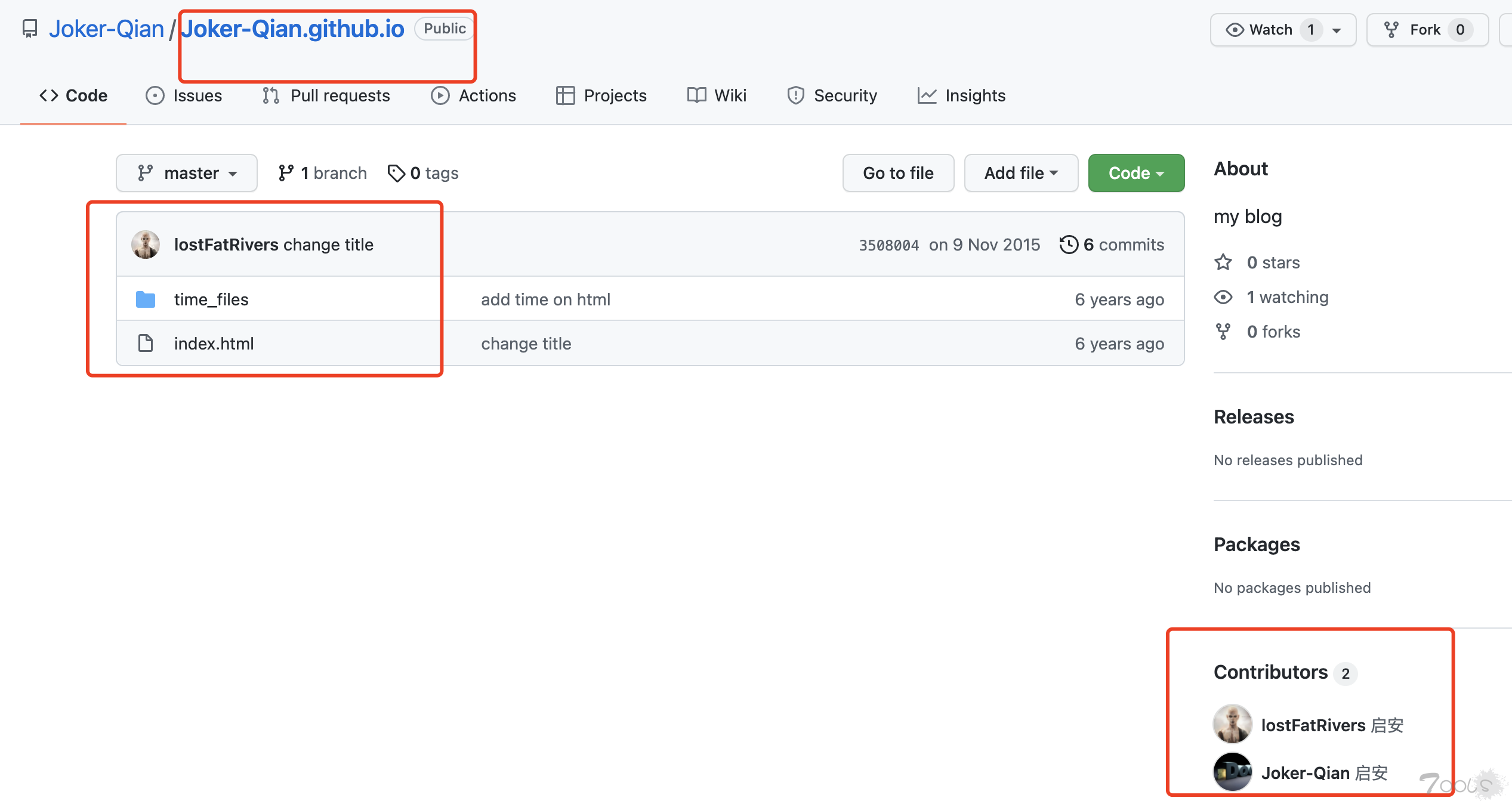Image resolution: width=1512 pixels, height=804 pixels.
Task: Click the Actions play icon
Action: click(x=440, y=95)
